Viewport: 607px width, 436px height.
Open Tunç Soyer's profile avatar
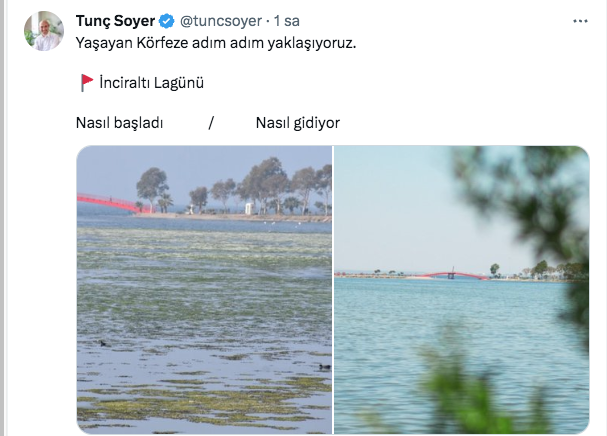click(x=44, y=31)
